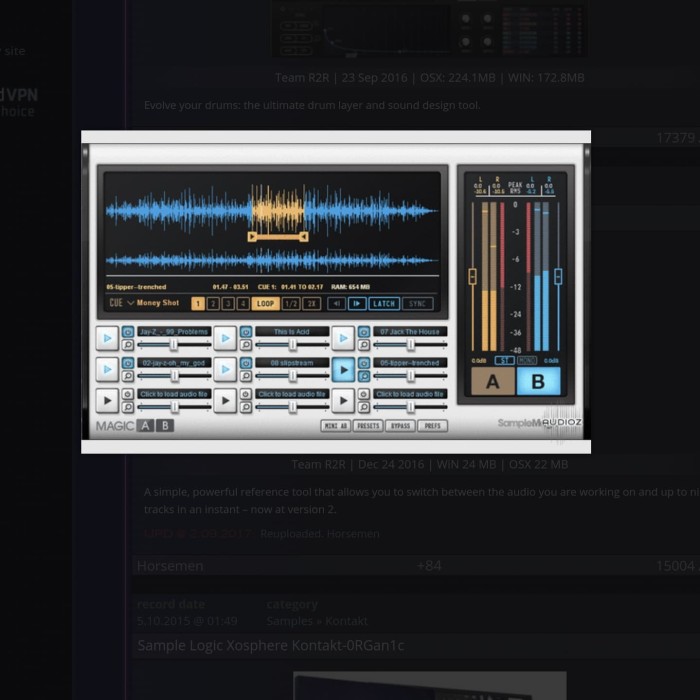The height and width of the screenshot is (700, 700).
Task: Click magnifier icon for 02-jay-z-oh_my_god
Action: (x=128, y=376)
